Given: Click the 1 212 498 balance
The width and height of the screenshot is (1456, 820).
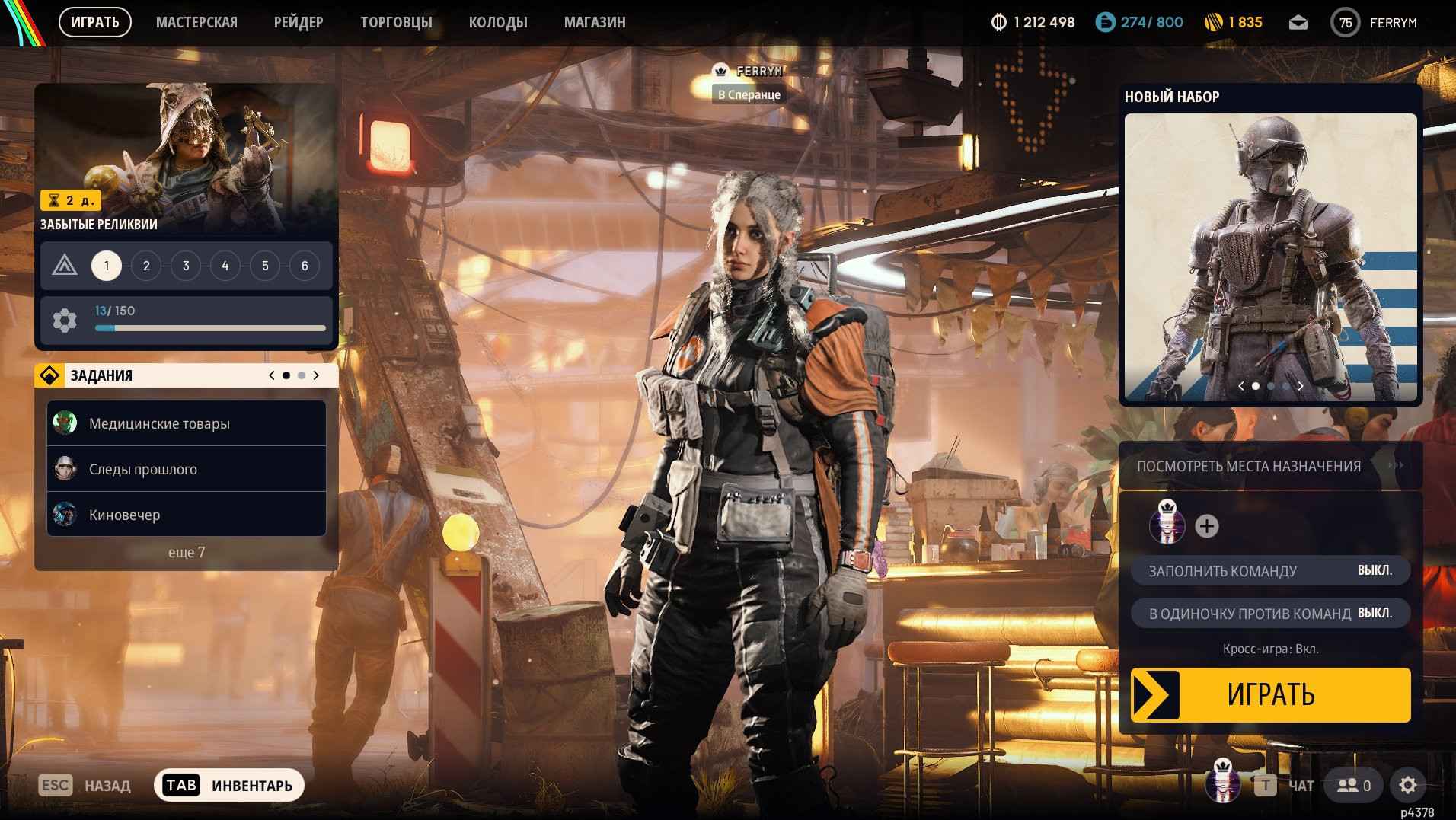Looking at the screenshot, I should [1044, 23].
